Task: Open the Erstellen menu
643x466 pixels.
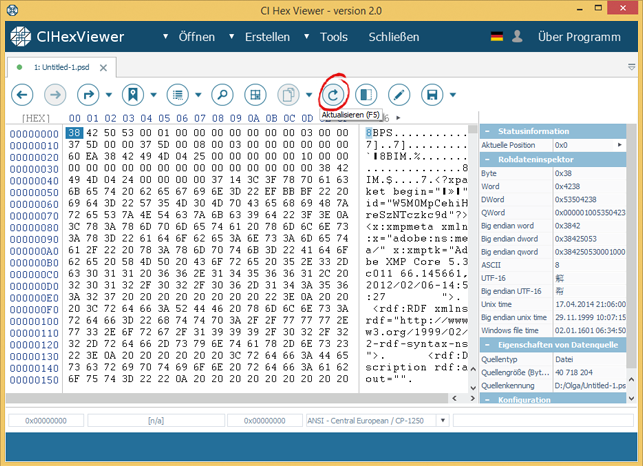Action: click(x=267, y=37)
